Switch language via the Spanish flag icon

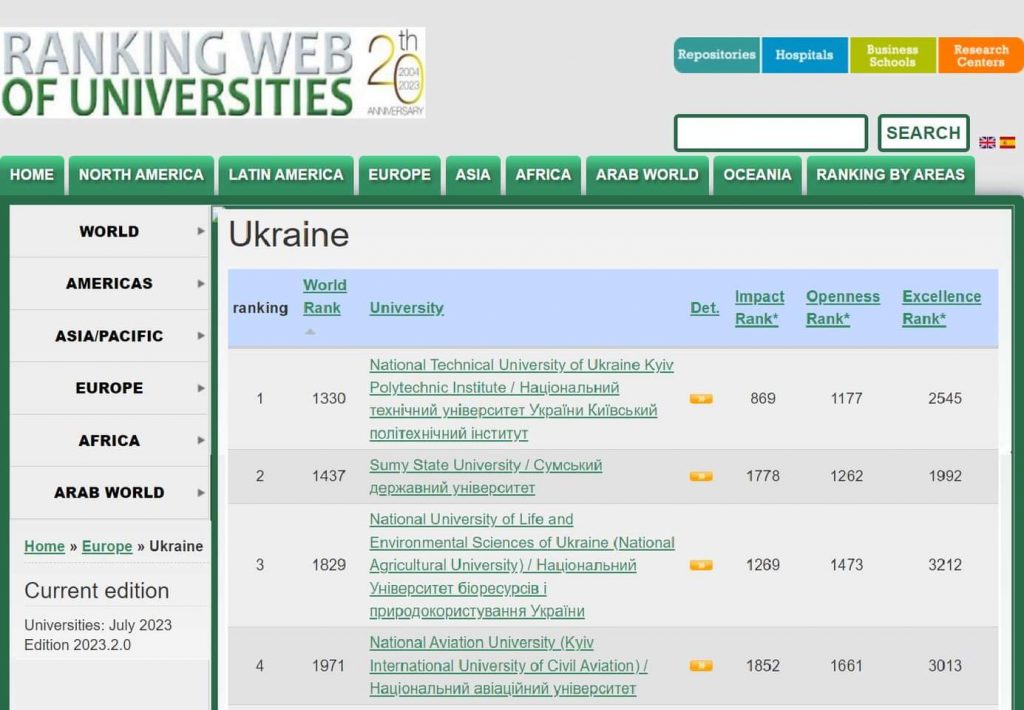(x=1007, y=142)
